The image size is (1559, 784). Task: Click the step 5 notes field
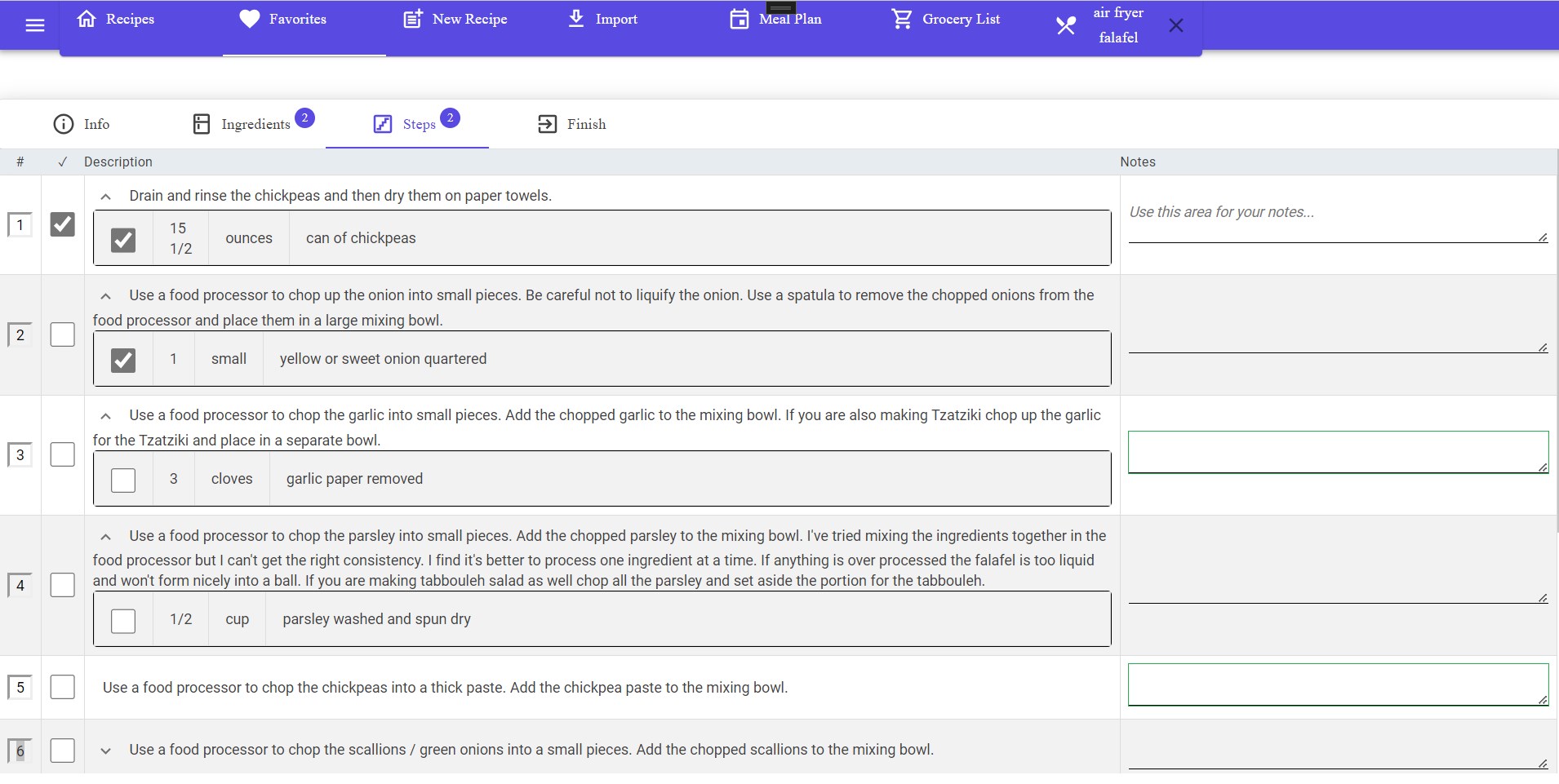1339,684
